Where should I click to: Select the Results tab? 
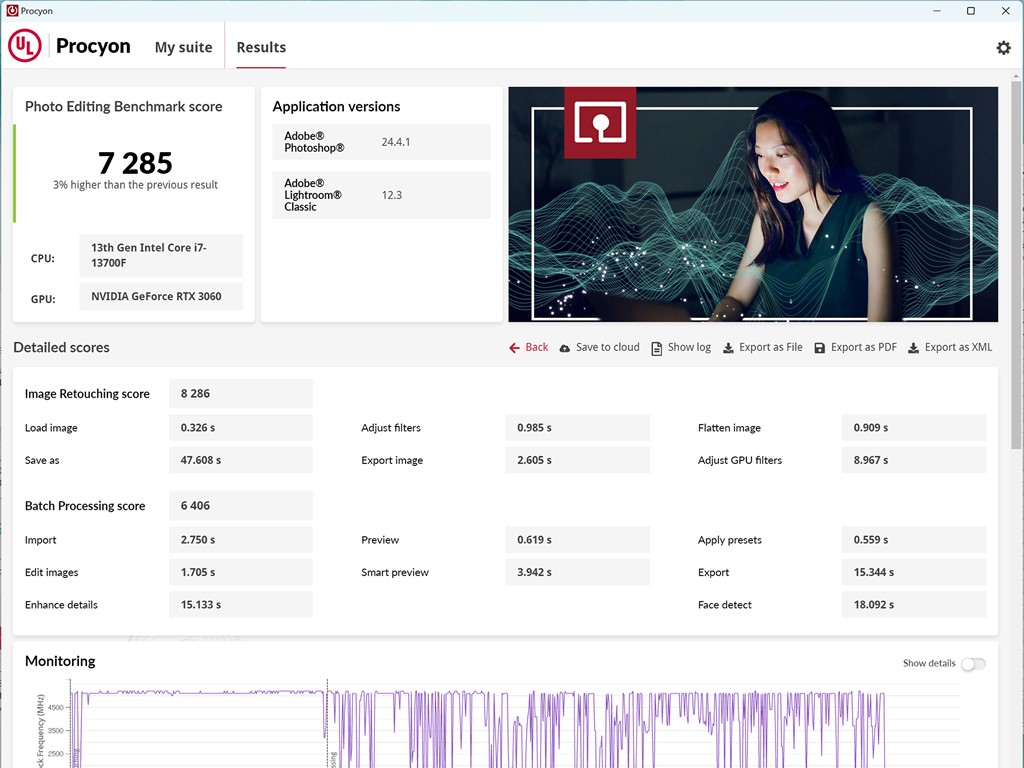coord(261,47)
